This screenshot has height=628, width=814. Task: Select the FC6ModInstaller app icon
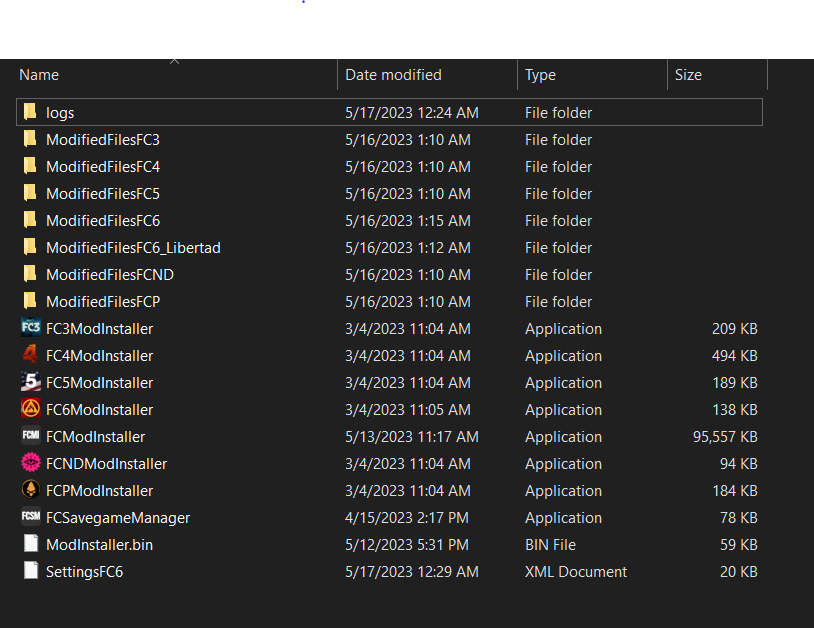[x=30, y=409]
